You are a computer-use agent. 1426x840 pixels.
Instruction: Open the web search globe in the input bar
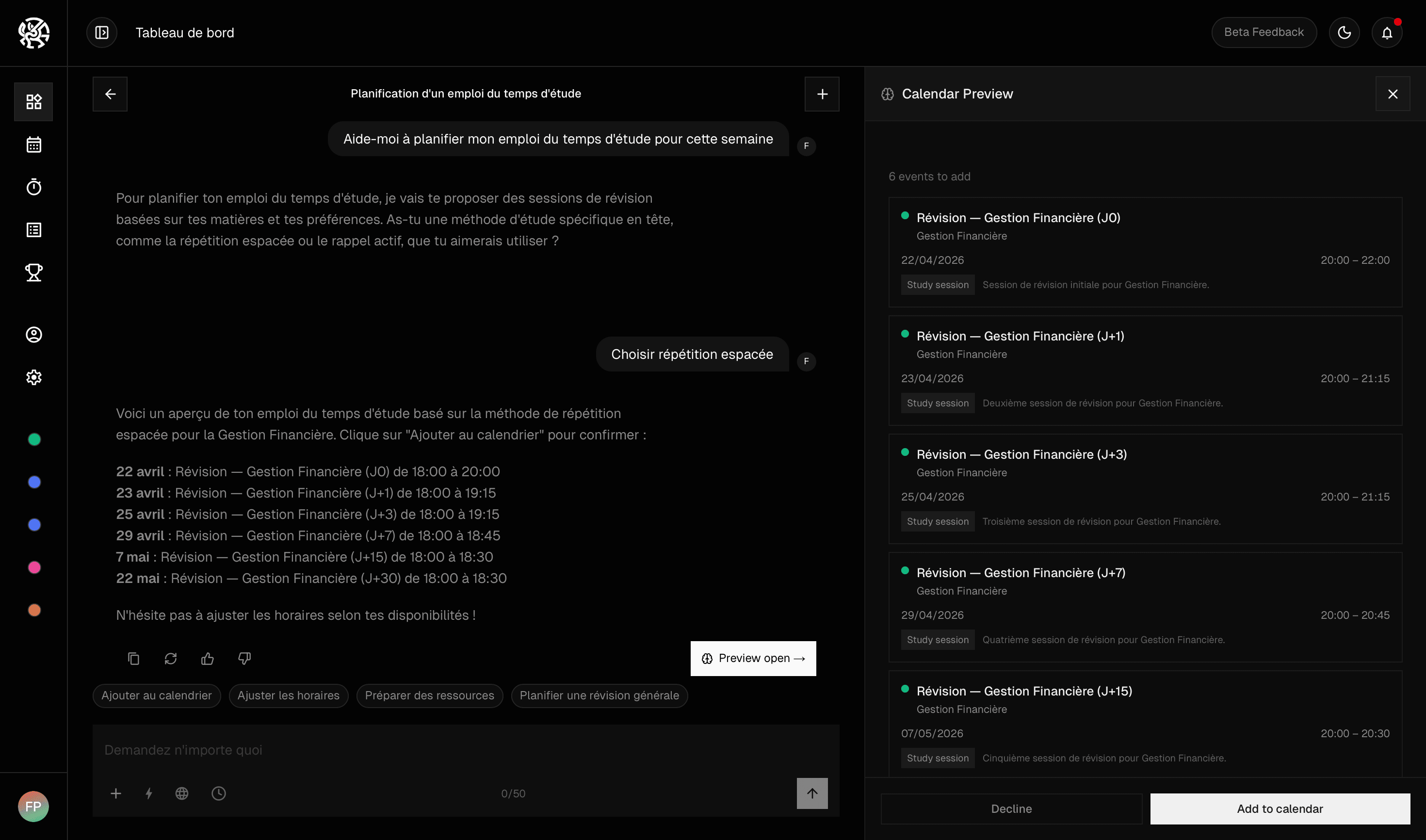coord(182,793)
